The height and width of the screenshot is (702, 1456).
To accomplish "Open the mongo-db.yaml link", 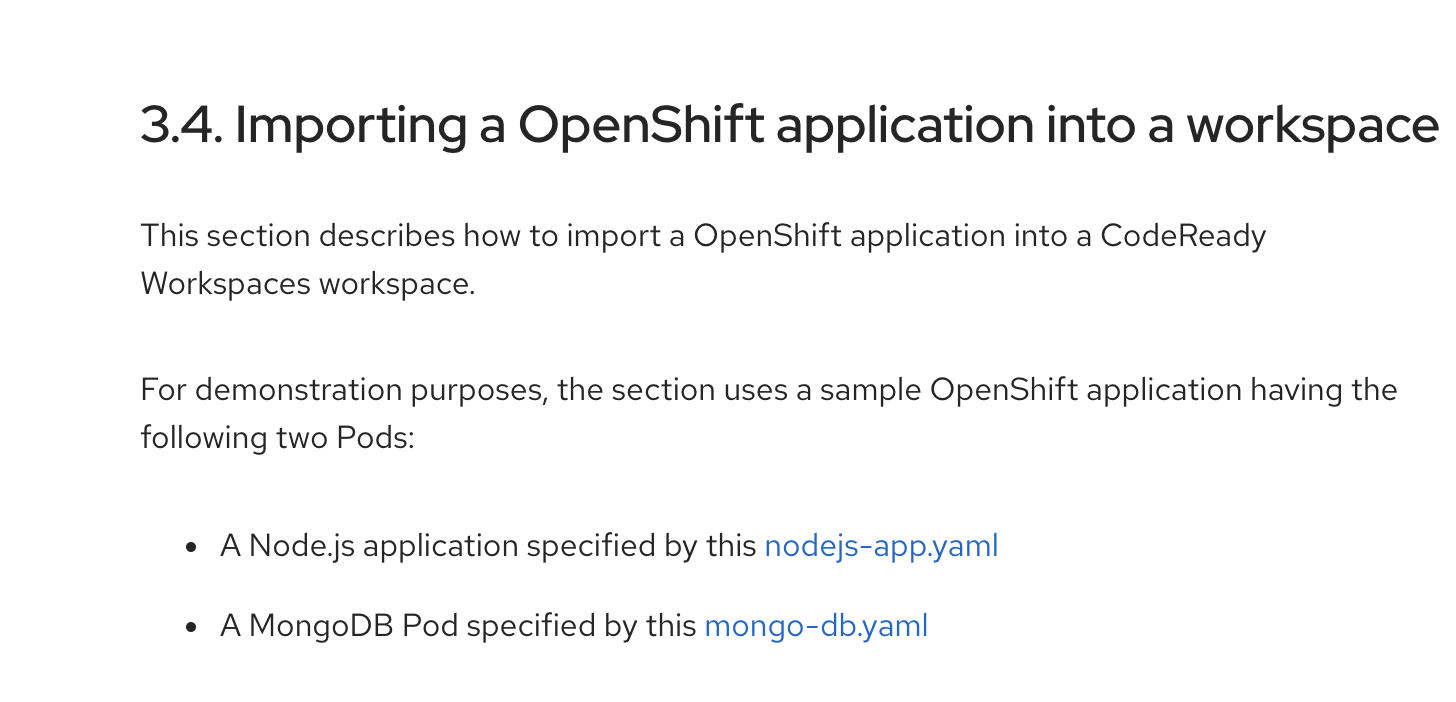I will pyautogui.click(x=816, y=626).
